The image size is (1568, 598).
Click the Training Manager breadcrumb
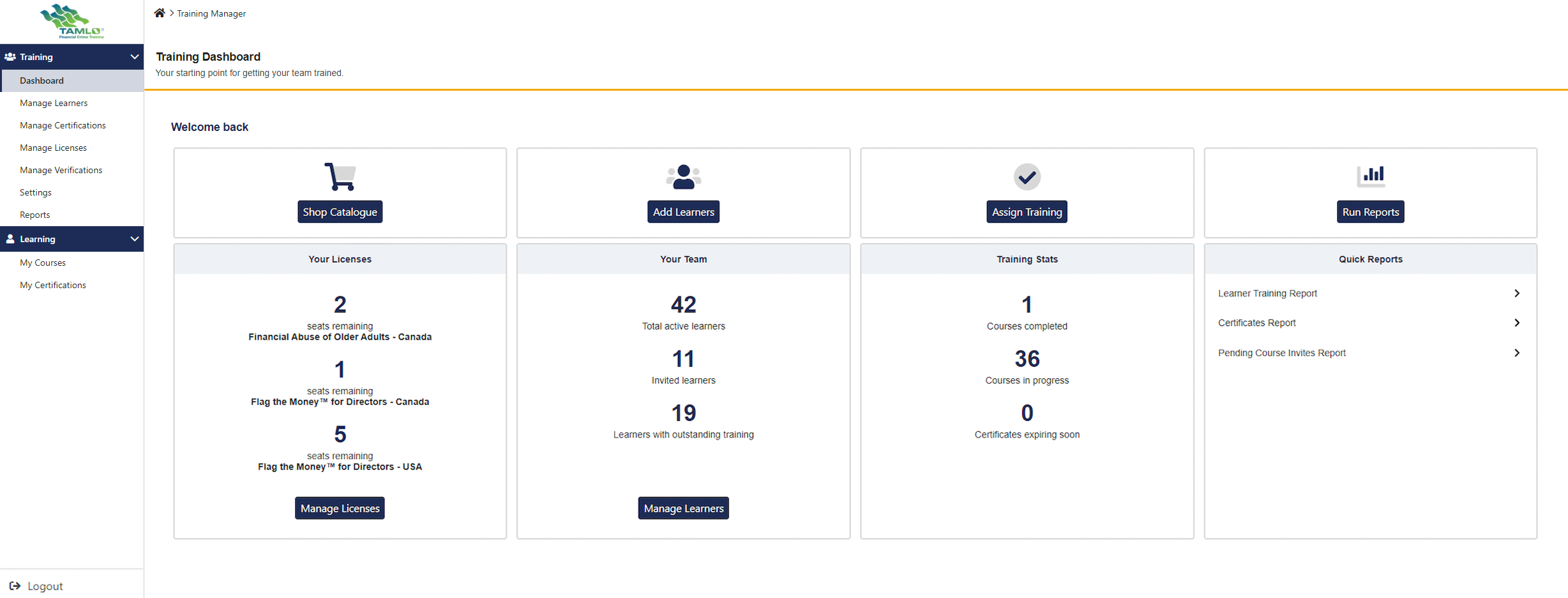pos(211,13)
